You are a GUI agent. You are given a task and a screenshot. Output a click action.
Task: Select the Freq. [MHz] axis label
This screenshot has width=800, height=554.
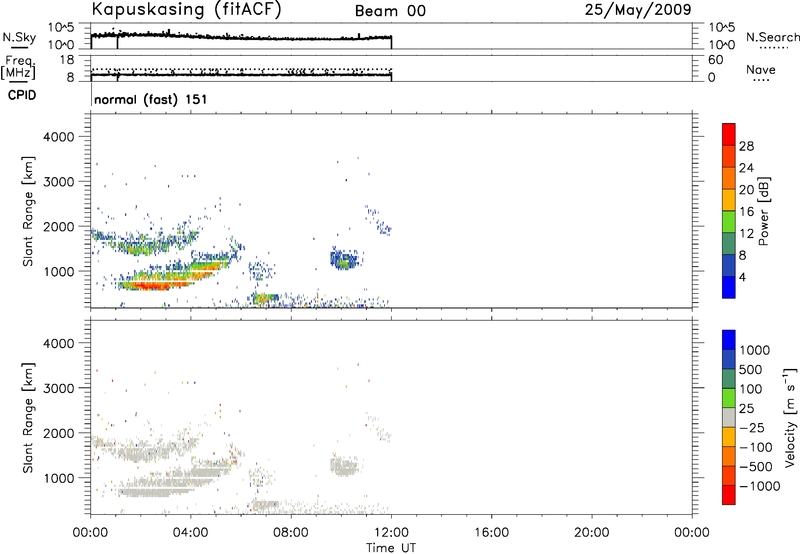click(x=18, y=67)
